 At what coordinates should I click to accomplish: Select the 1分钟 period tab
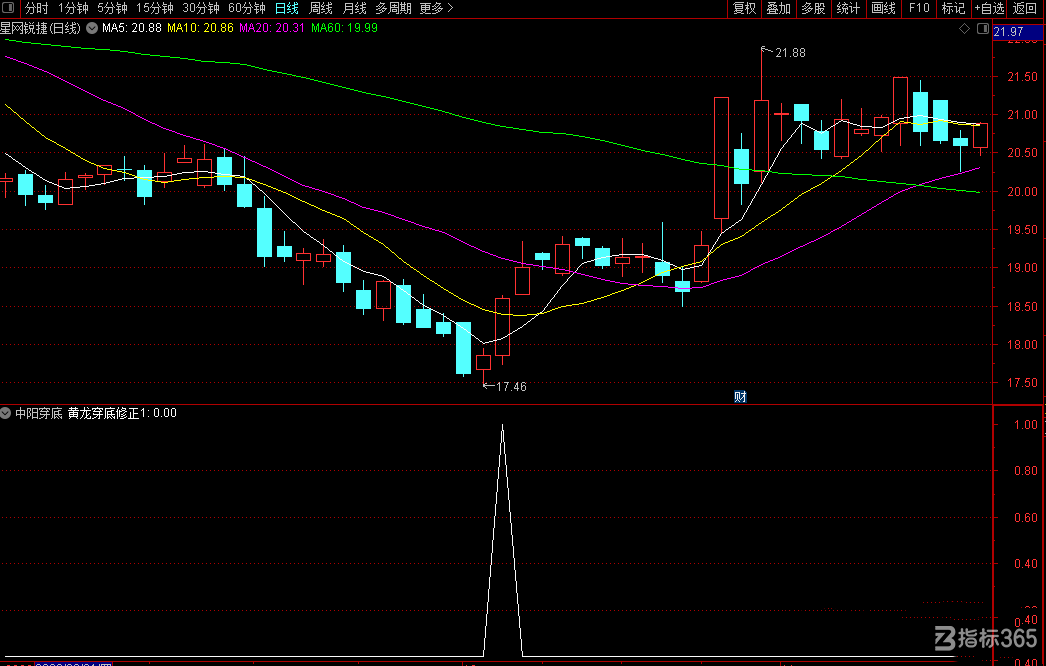[73, 8]
